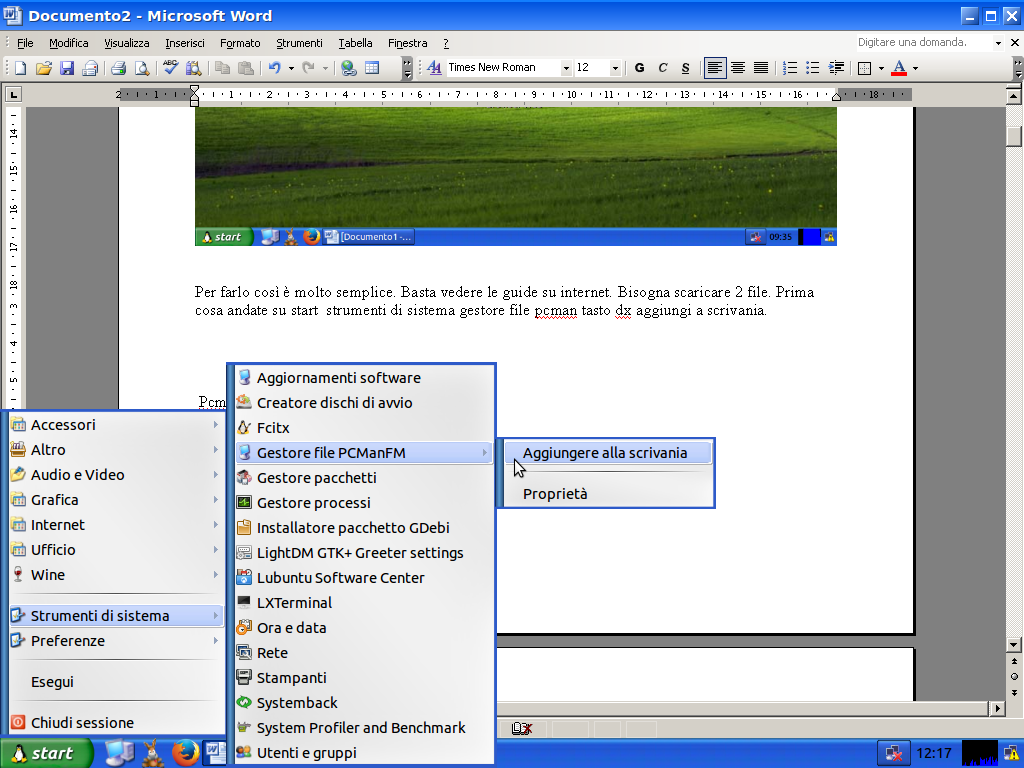Insert a table using the toolbar icon
Screen dimensions: 1024x768
(x=372, y=68)
